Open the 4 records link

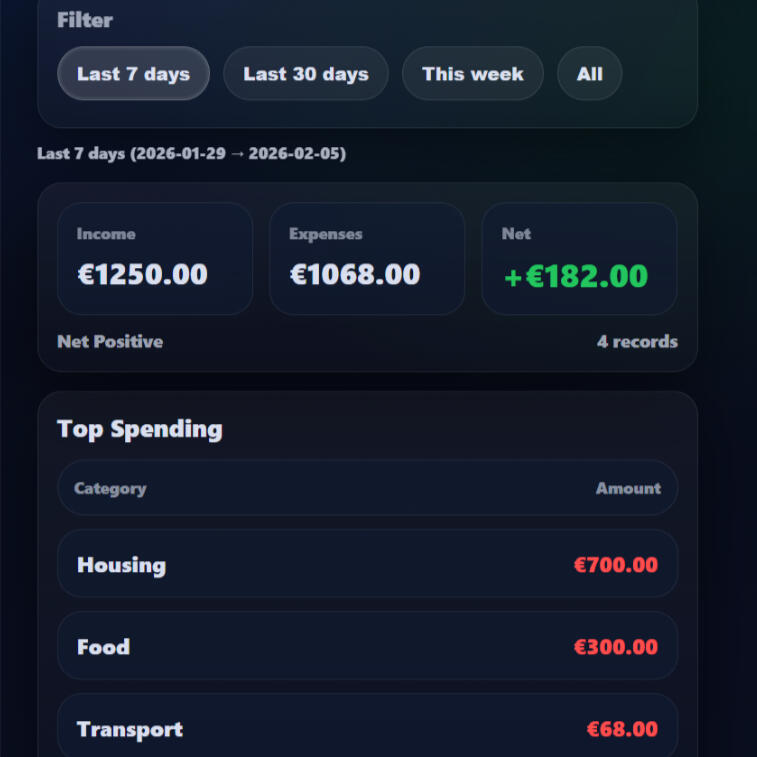[637, 342]
